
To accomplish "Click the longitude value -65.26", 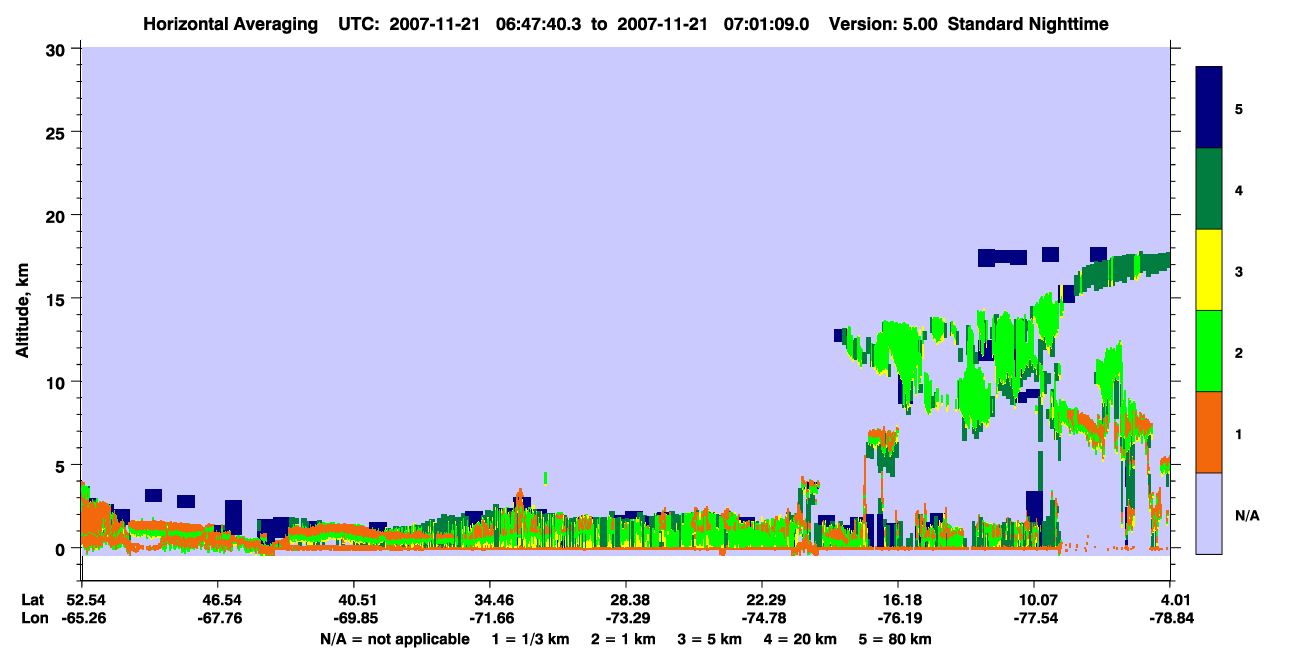I will (82, 618).
